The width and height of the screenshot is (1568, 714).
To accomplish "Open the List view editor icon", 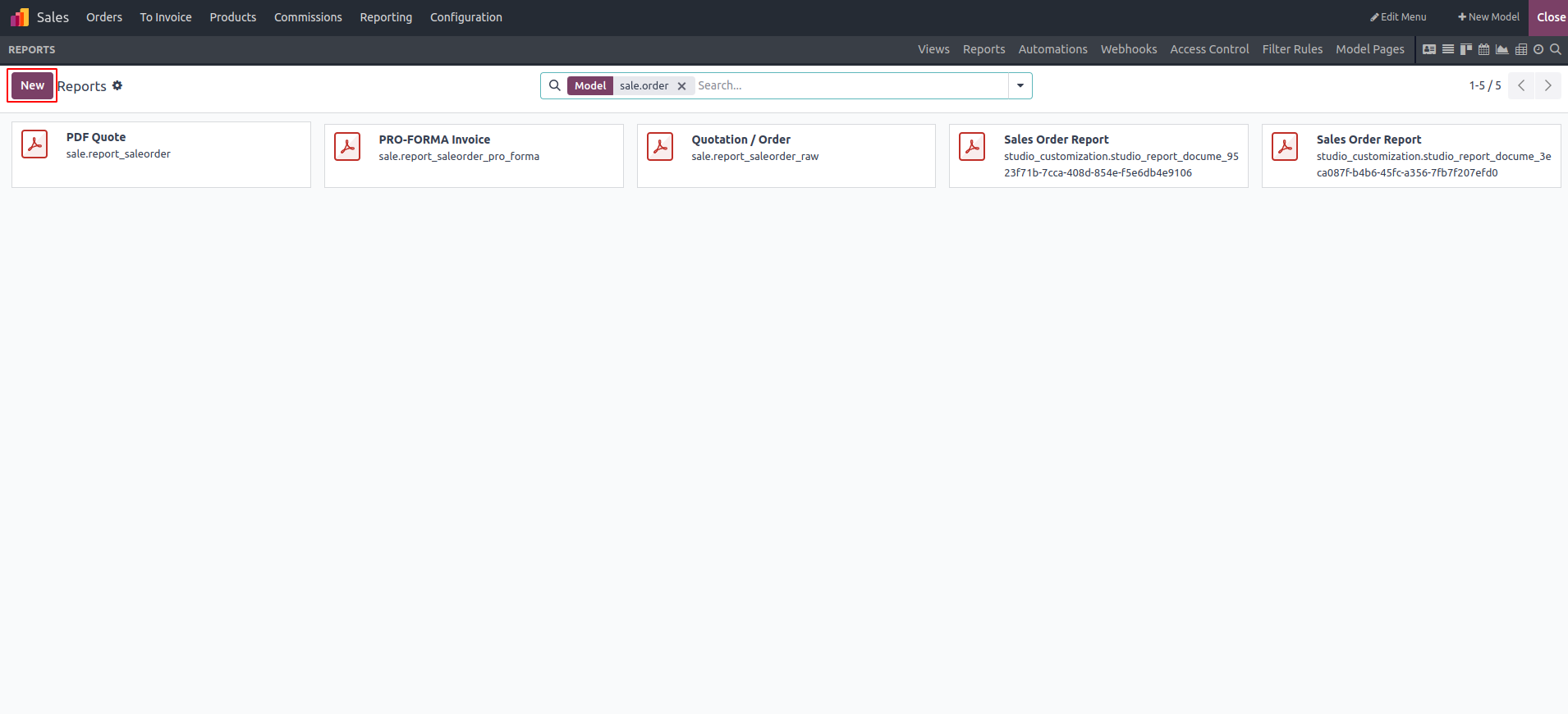I will (1448, 49).
